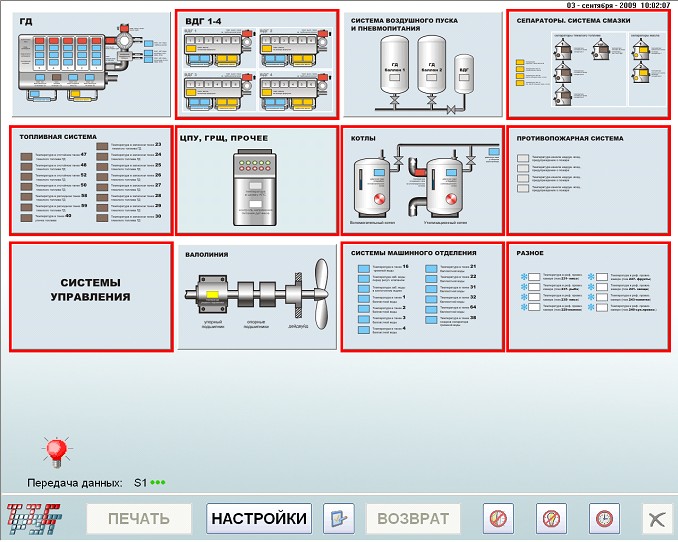The width and height of the screenshot is (678, 542).
Task: Click the tank 30 temperature row
Action: tap(129, 218)
